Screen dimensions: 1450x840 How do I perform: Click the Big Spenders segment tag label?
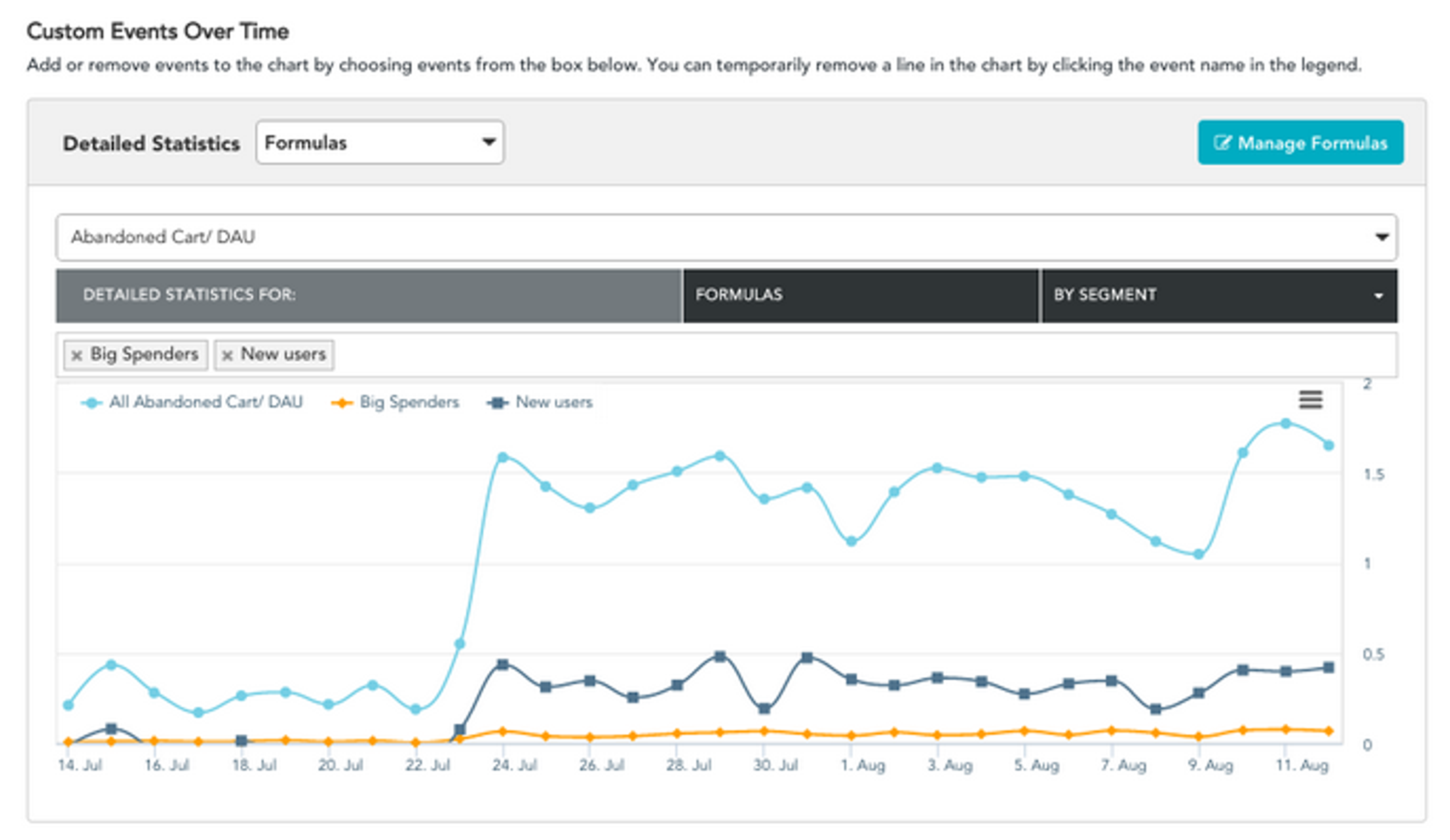pos(144,354)
